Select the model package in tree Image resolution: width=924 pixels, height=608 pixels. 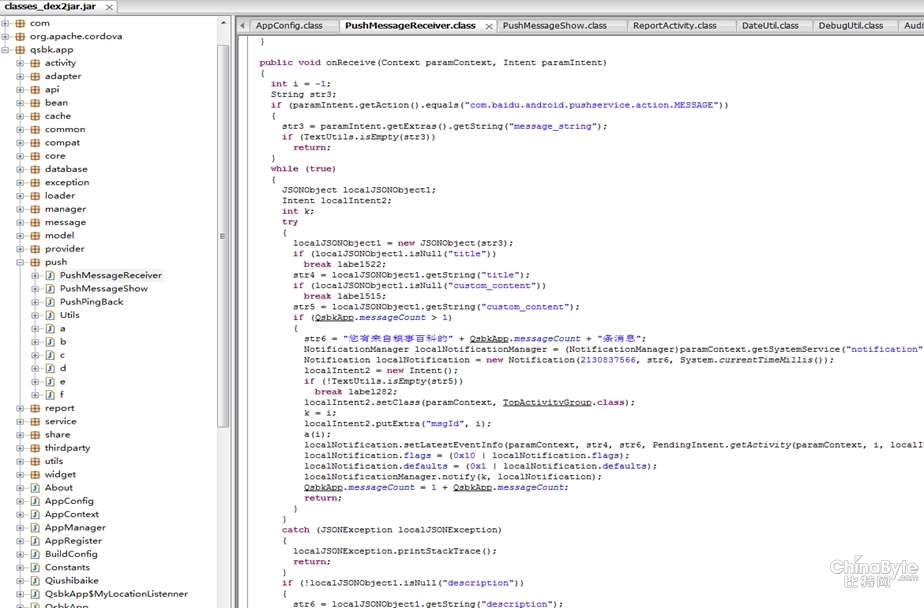point(60,236)
